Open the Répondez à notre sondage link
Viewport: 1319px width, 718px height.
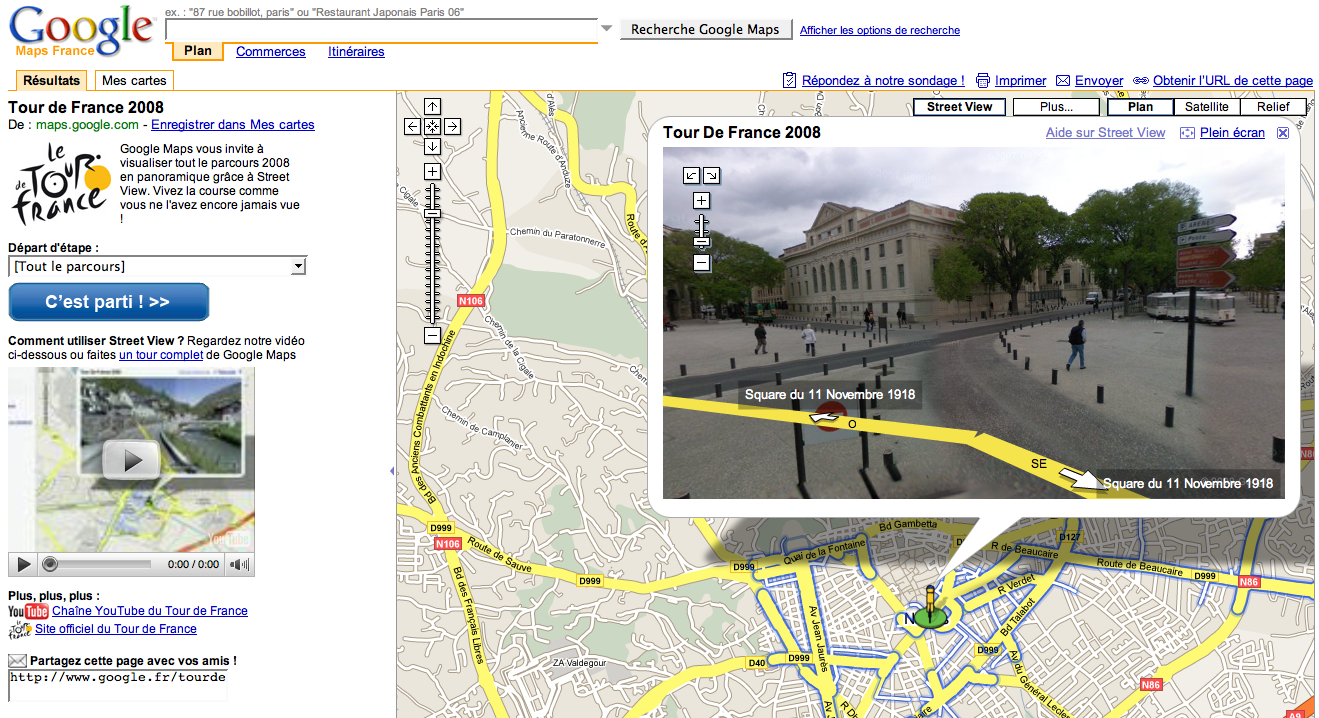click(x=883, y=80)
